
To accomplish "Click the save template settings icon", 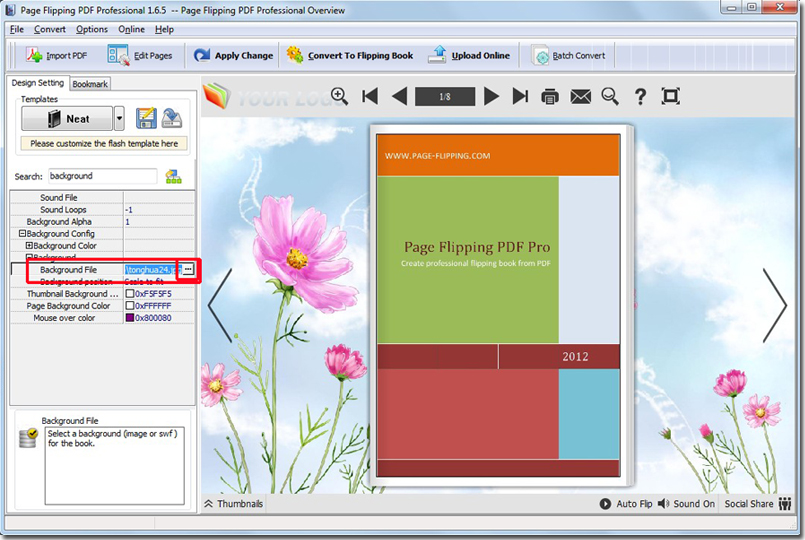I will coord(146,118).
